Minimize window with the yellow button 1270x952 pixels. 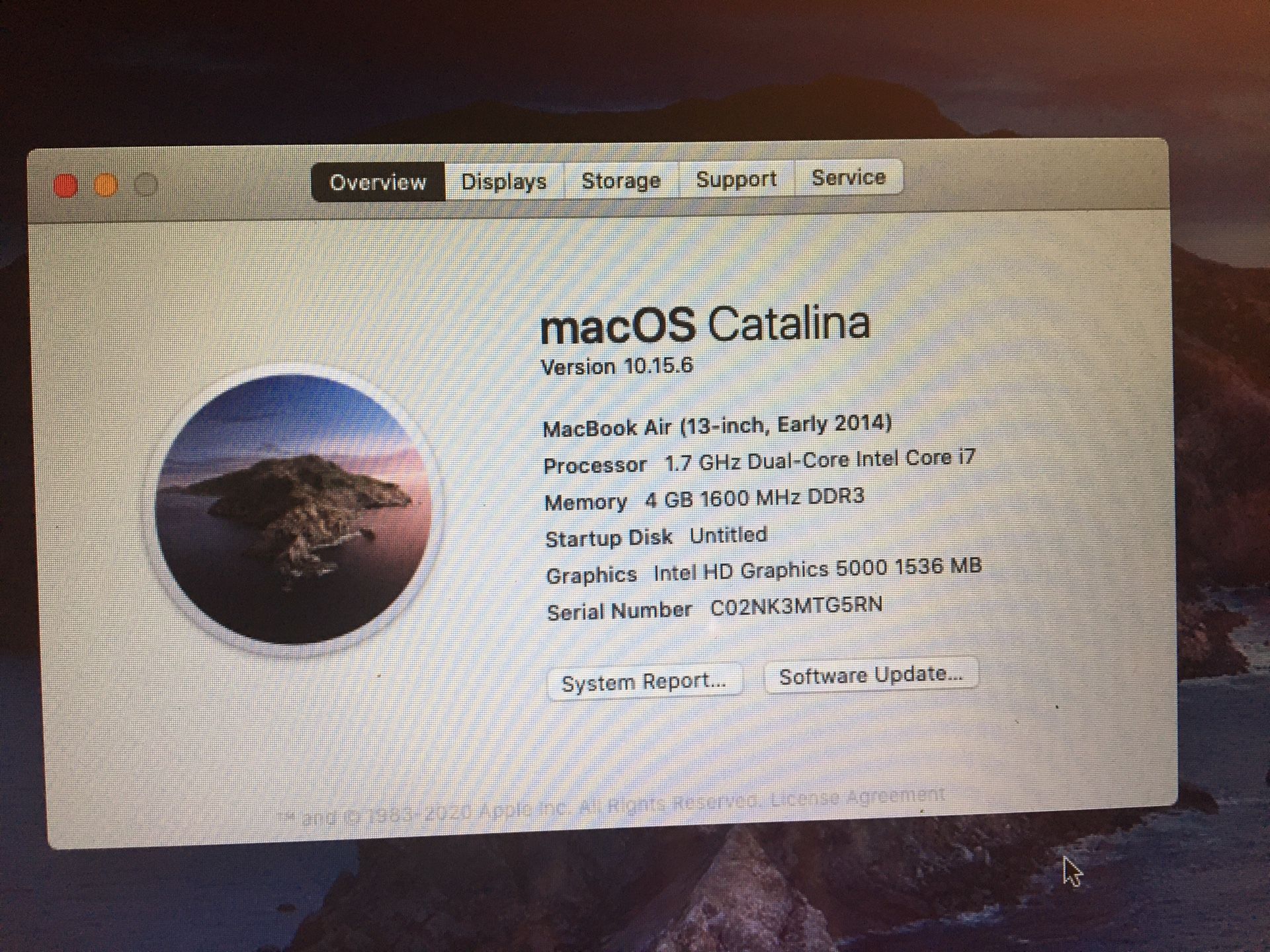pos(106,185)
